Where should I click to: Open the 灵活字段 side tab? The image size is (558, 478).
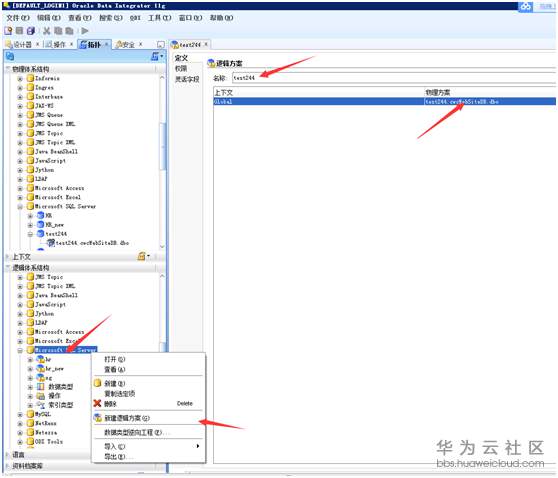tap(187, 79)
